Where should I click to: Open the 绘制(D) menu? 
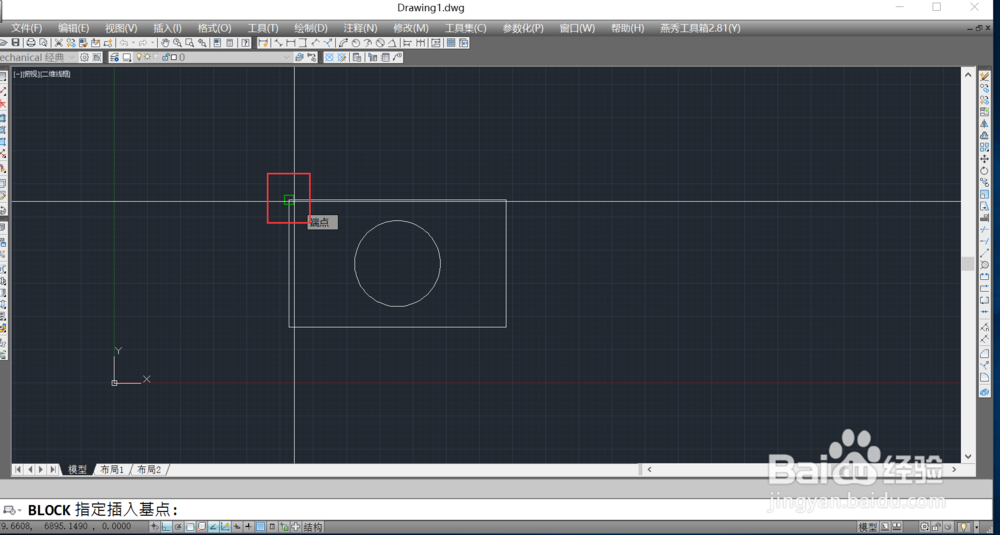click(x=311, y=28)
